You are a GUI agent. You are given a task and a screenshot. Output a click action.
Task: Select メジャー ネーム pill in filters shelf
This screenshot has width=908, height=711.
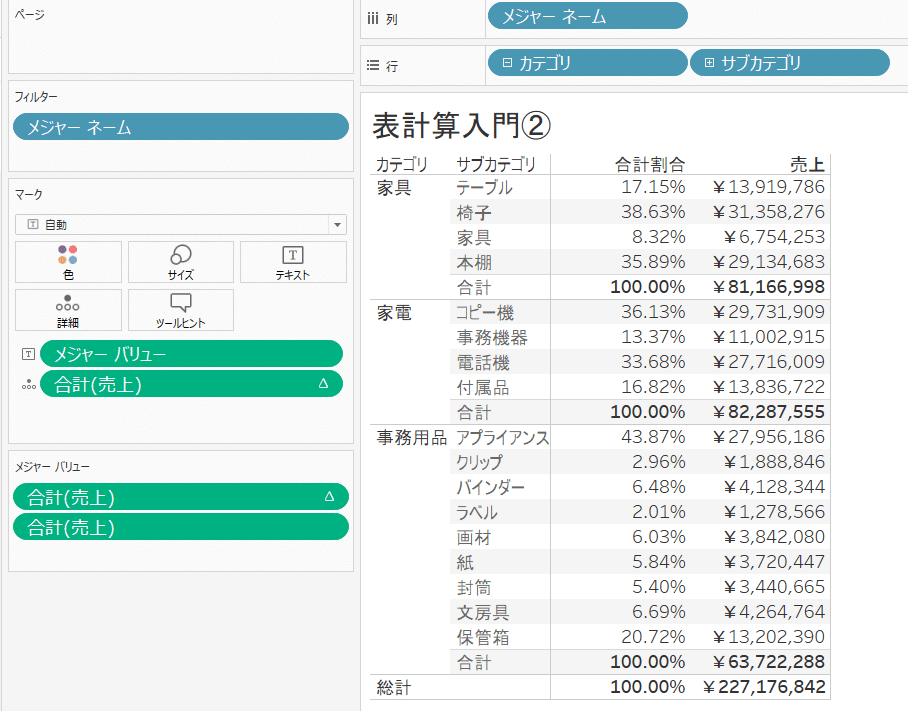[181, 126]
